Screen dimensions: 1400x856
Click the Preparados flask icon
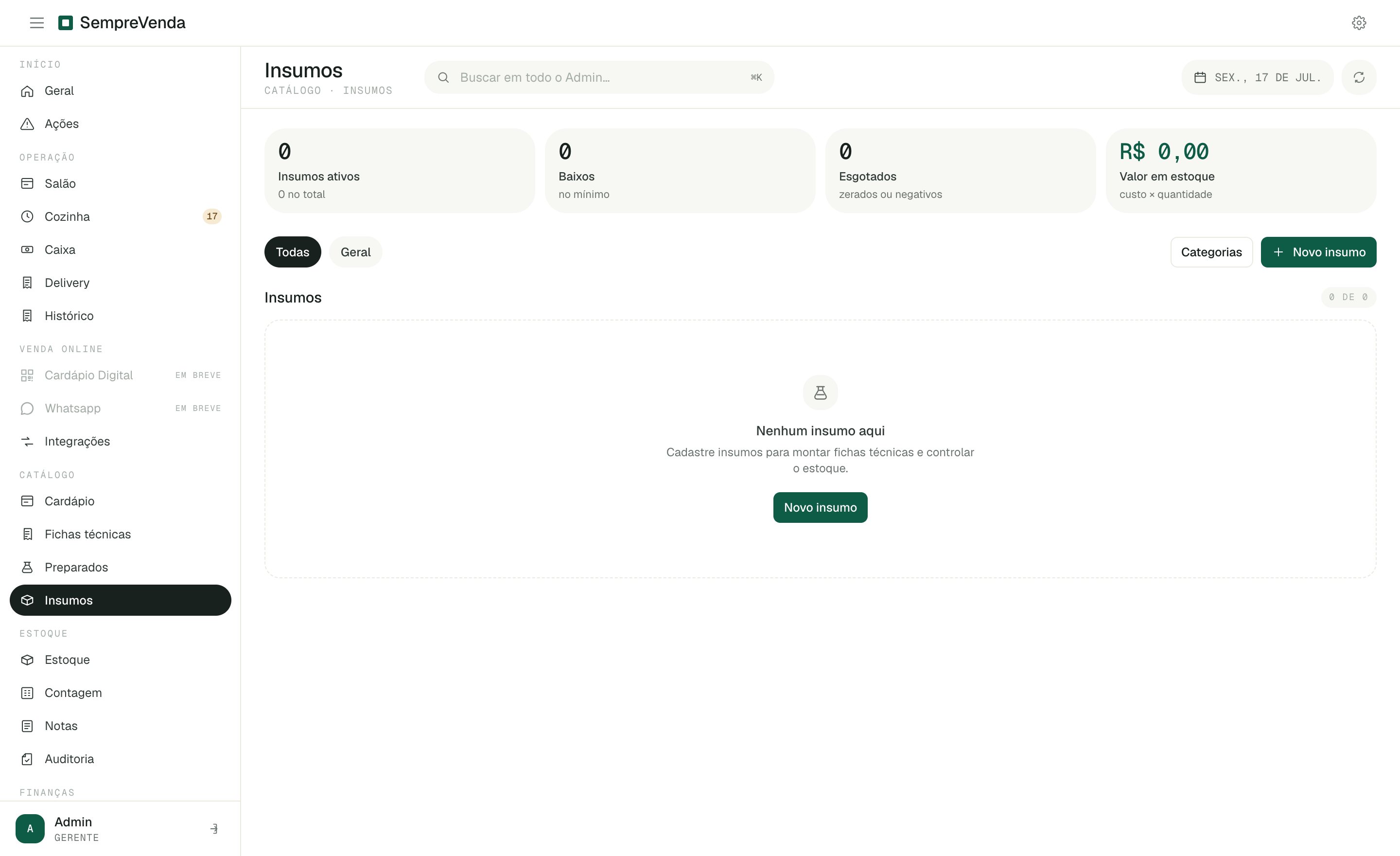click(x=27, y=567)
